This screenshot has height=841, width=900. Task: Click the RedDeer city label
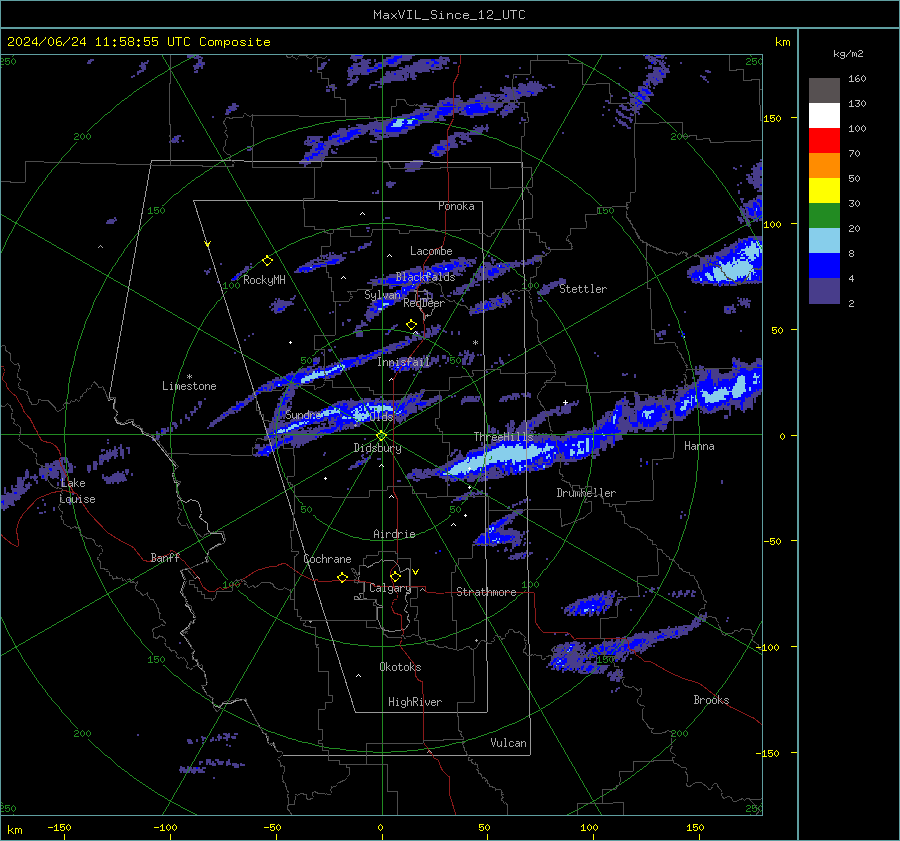coord(424,303)
